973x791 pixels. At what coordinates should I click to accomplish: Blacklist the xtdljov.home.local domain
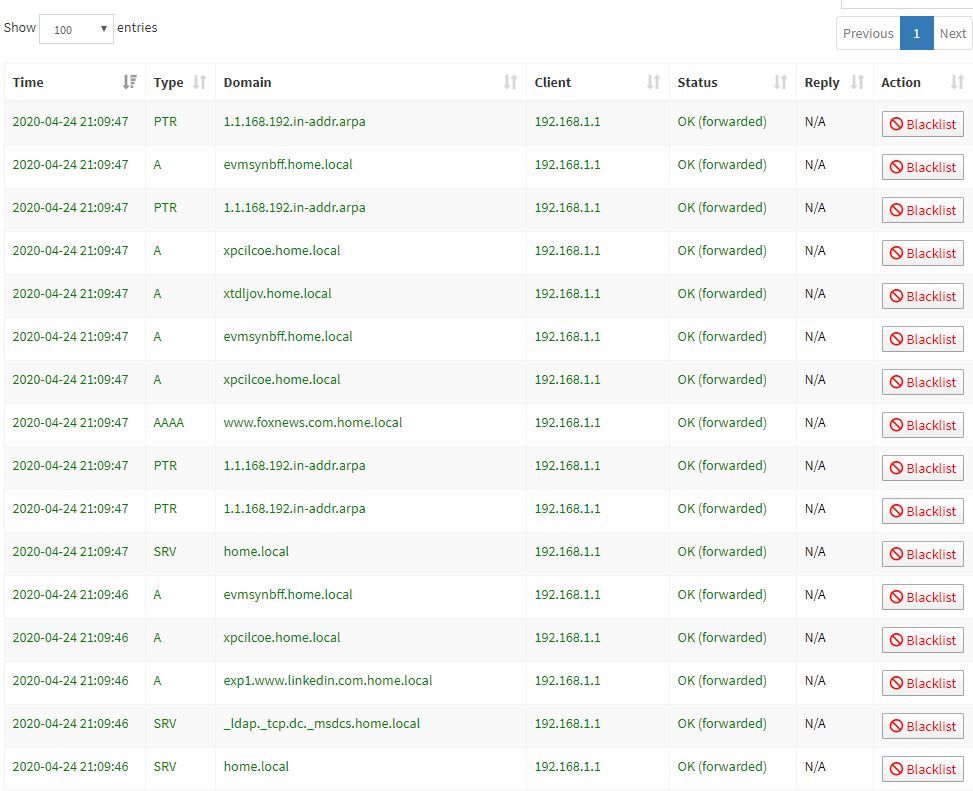(922, 296)
